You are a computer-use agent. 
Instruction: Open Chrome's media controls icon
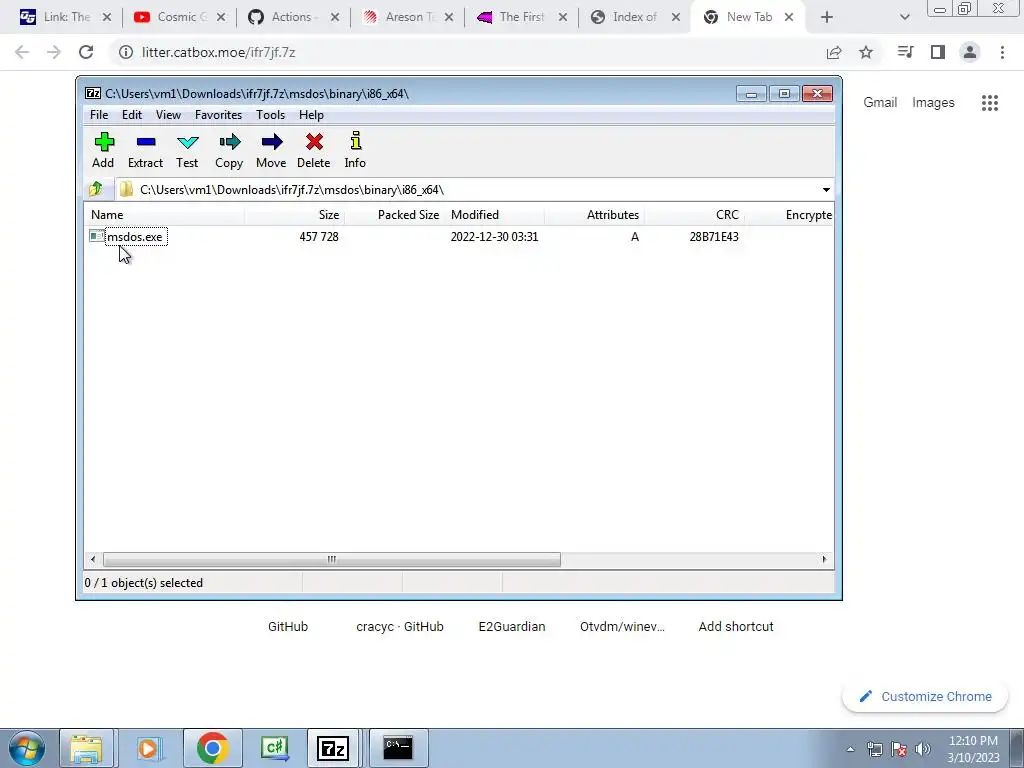(x=905, y=52)
